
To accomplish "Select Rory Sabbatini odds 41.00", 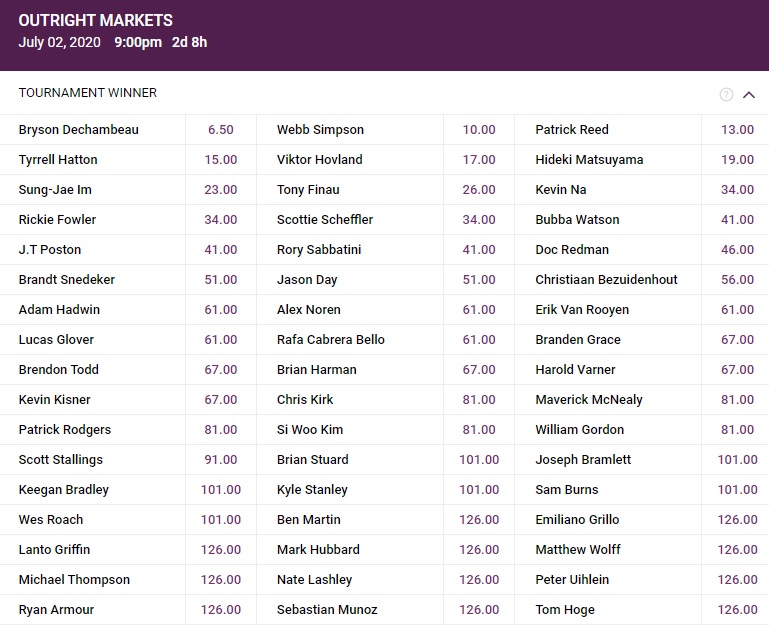I will coord(479,249).
